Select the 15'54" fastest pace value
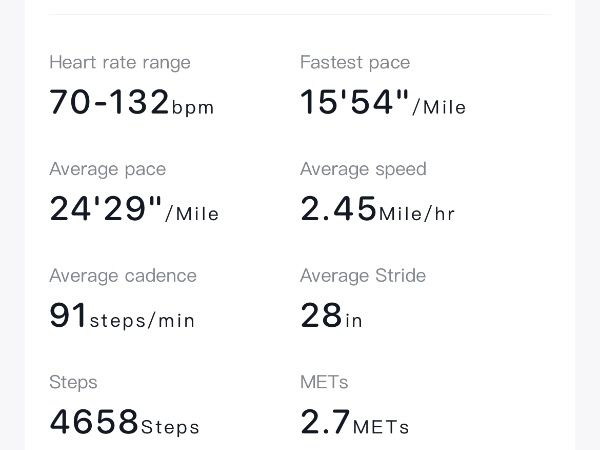 tap(355, 102)
